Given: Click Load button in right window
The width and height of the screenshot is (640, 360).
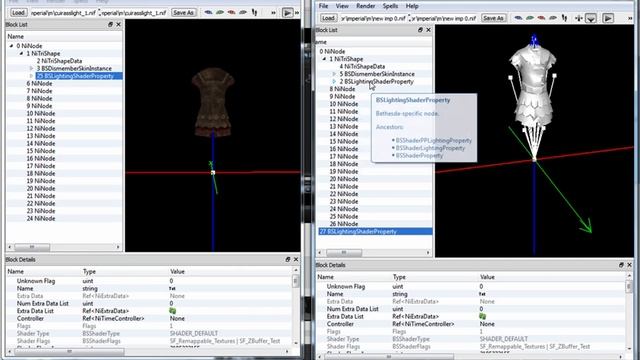Looking at the screenshot, I should [x=328, y=18].
